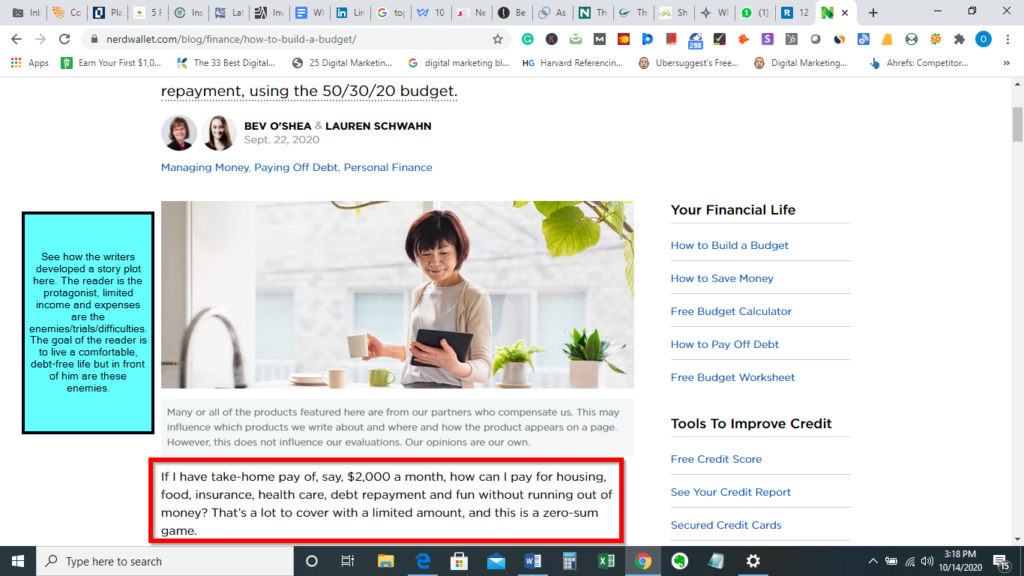This screenshot has height=576, width=1024.
Task: Bookmark this page with the star icon
Action: coord(497,39)
